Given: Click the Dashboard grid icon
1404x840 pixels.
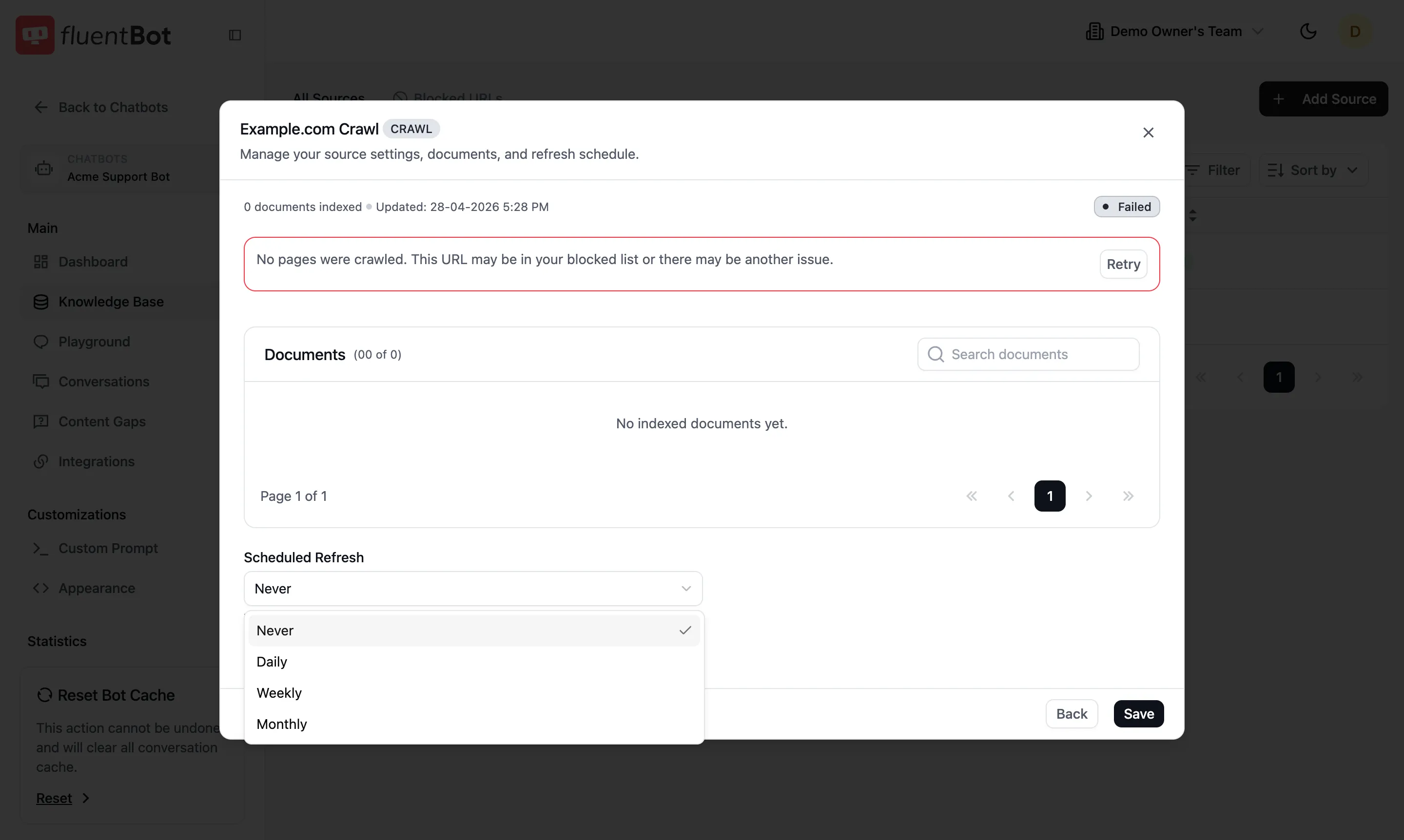Looking at the screenshot, I should 41,262.
